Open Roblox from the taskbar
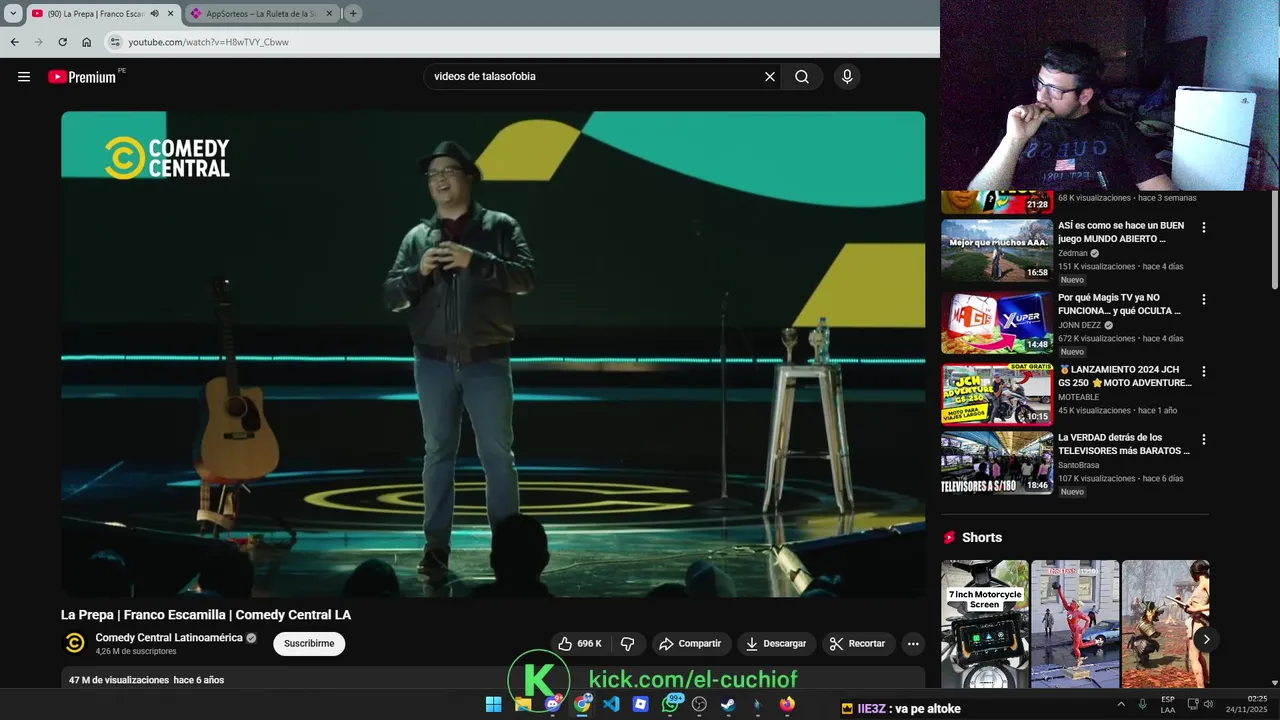This screenshot has height=720, width=1280. pos(641,705)
